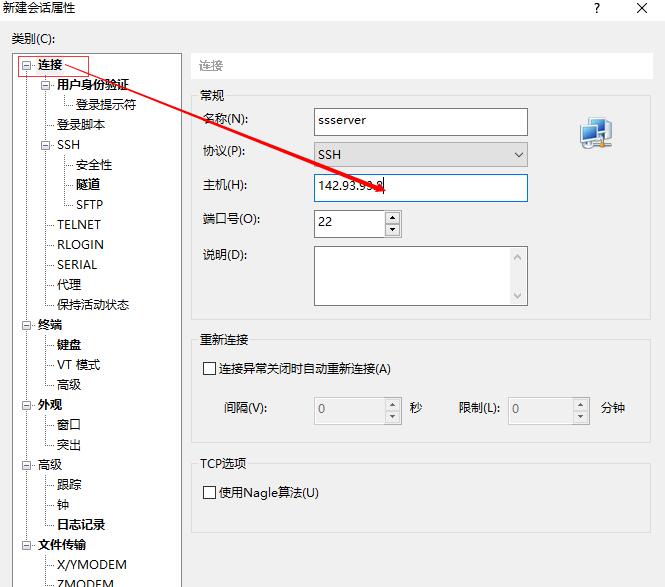Click the help question mark button
The image size is (665, 587).
(x=597, y=9)
